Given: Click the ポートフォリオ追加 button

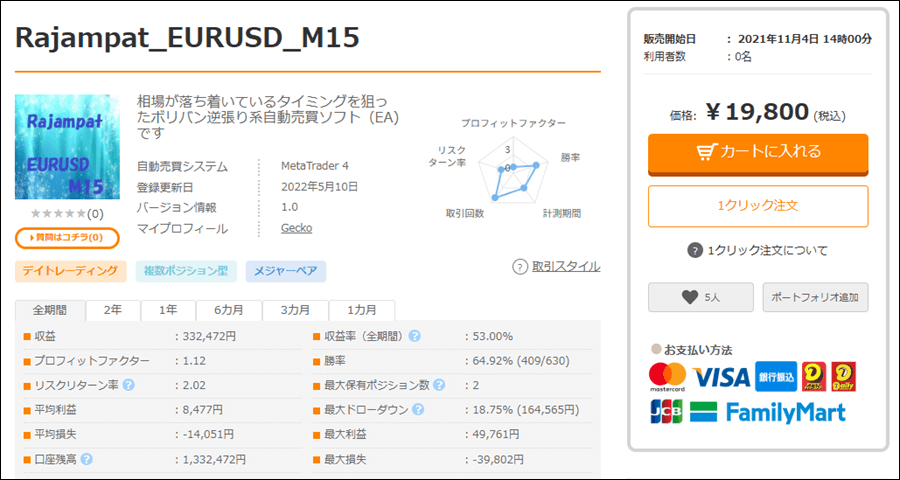Looking at the screenshot, I should pyautogui.click(x=815, y=297).
